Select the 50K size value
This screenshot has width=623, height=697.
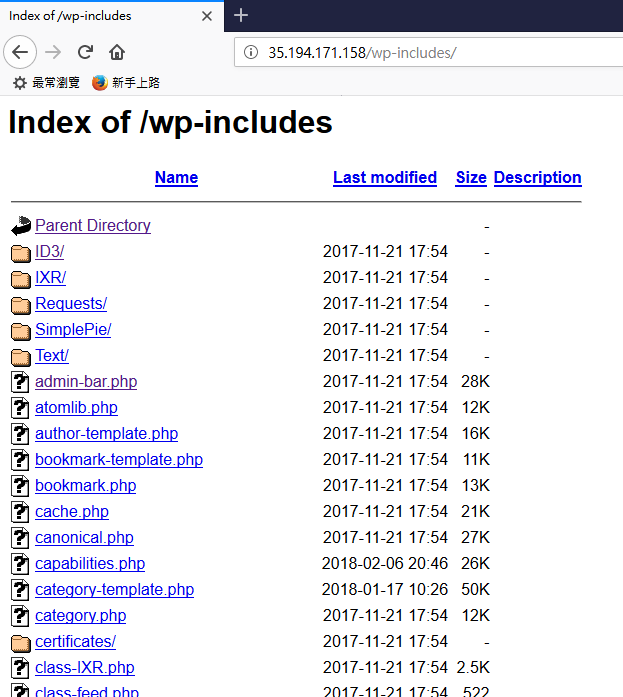pos(475,589)
